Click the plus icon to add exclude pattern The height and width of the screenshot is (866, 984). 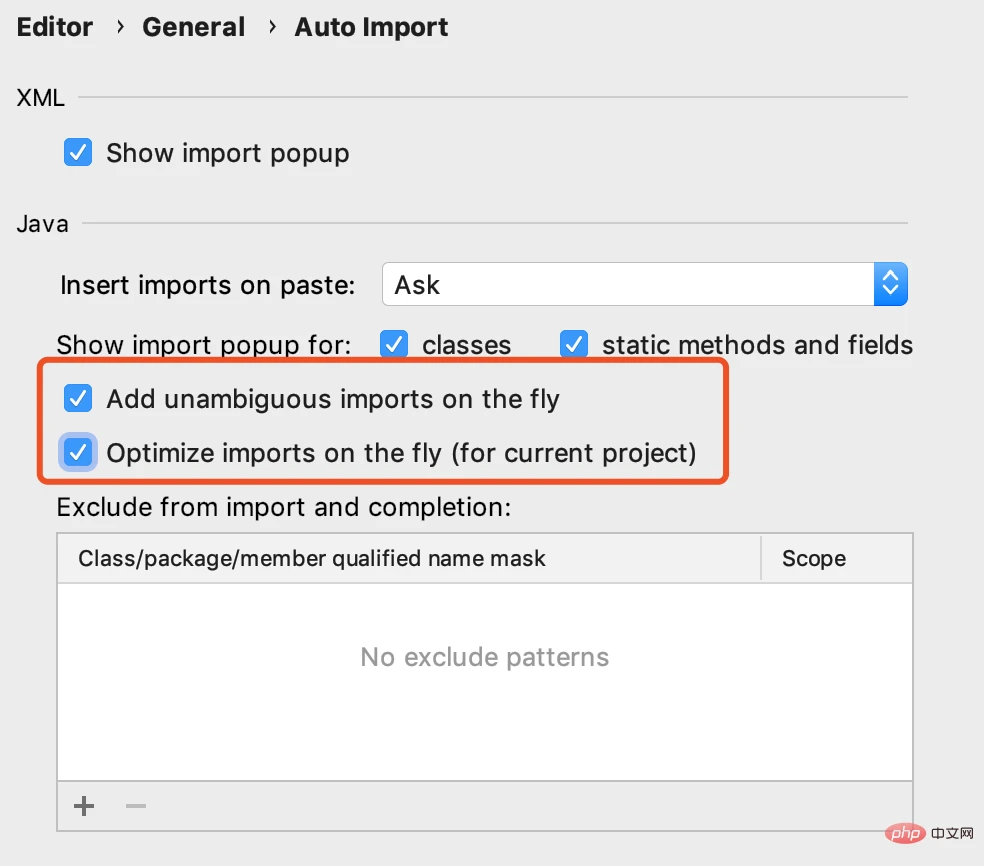[83, 806]
